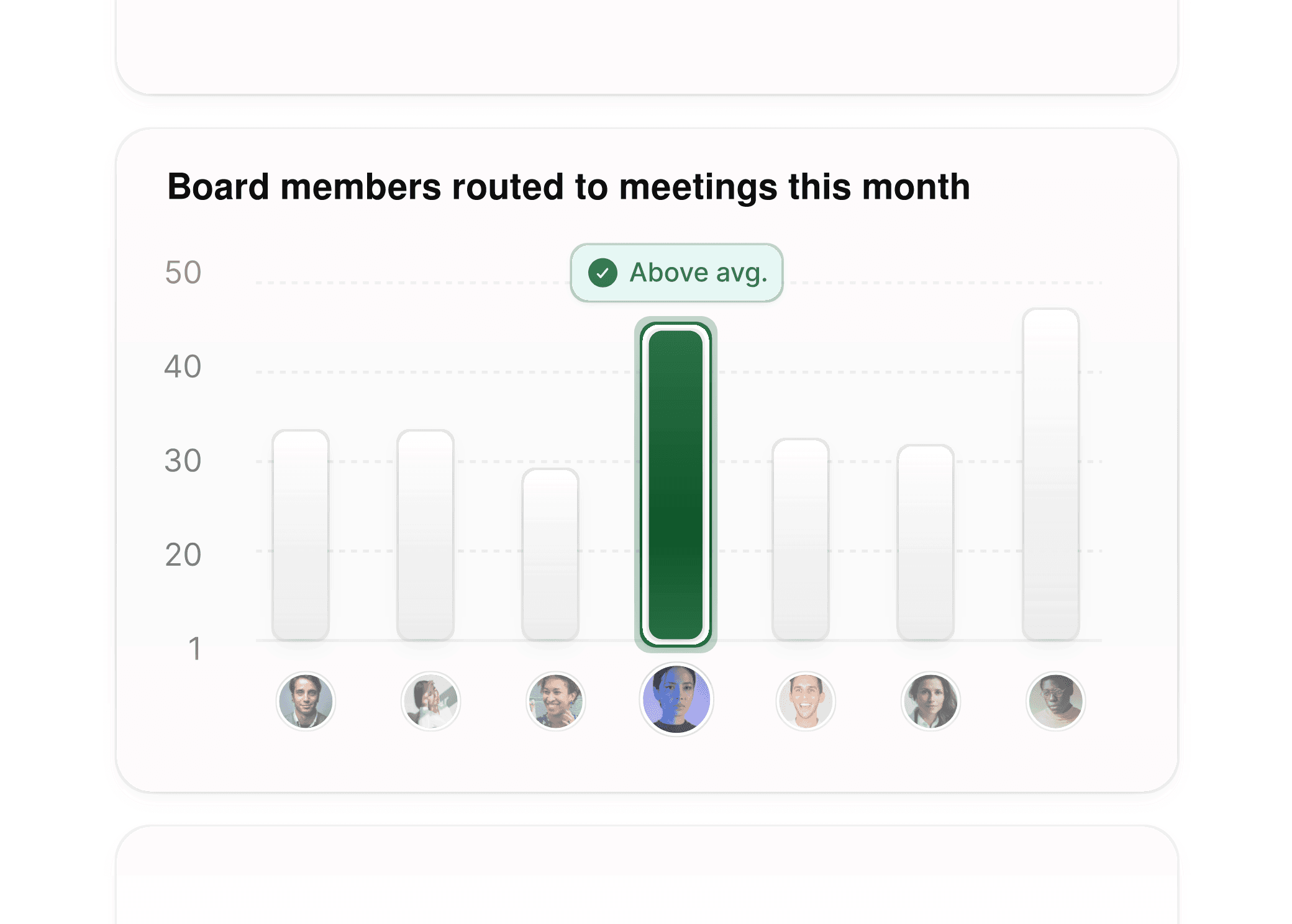The image size is (1292, 924).
Task: Select the 50 axis label
Action: pos(183,272)
